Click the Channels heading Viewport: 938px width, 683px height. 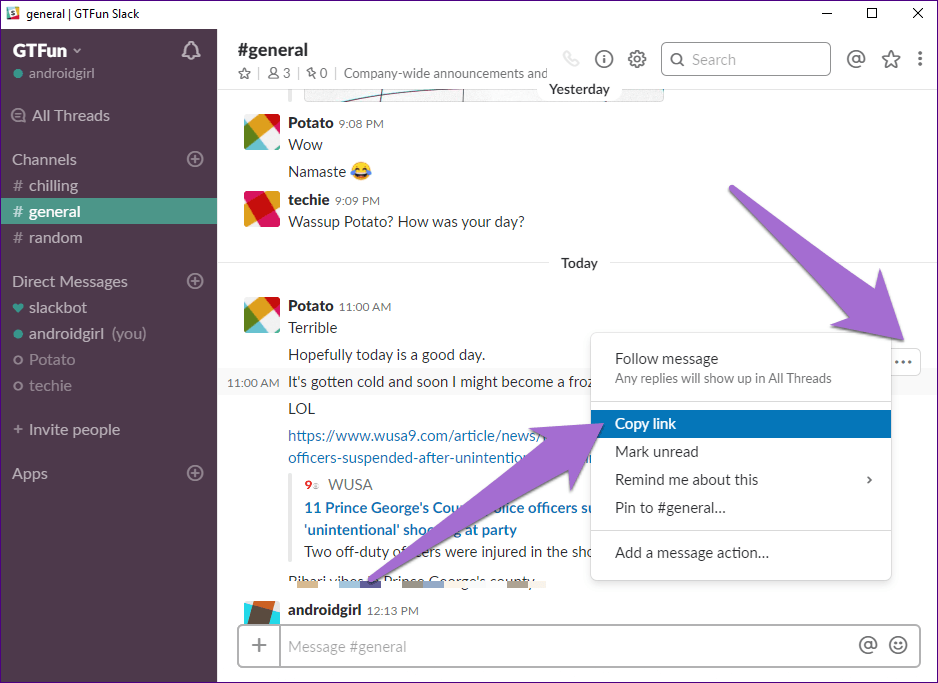[44, 160]
